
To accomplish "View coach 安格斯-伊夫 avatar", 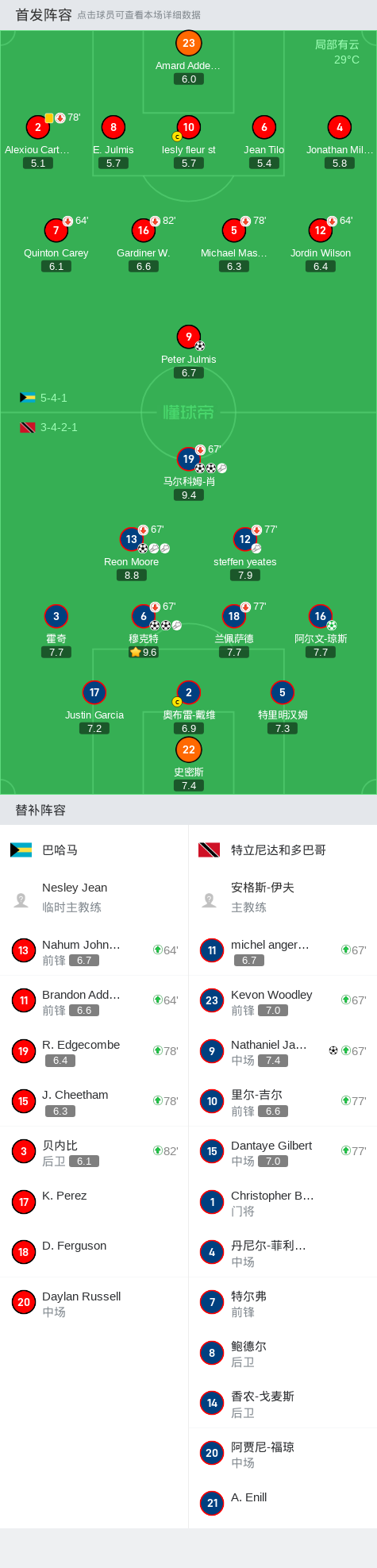I will click(x=210, y=900).
